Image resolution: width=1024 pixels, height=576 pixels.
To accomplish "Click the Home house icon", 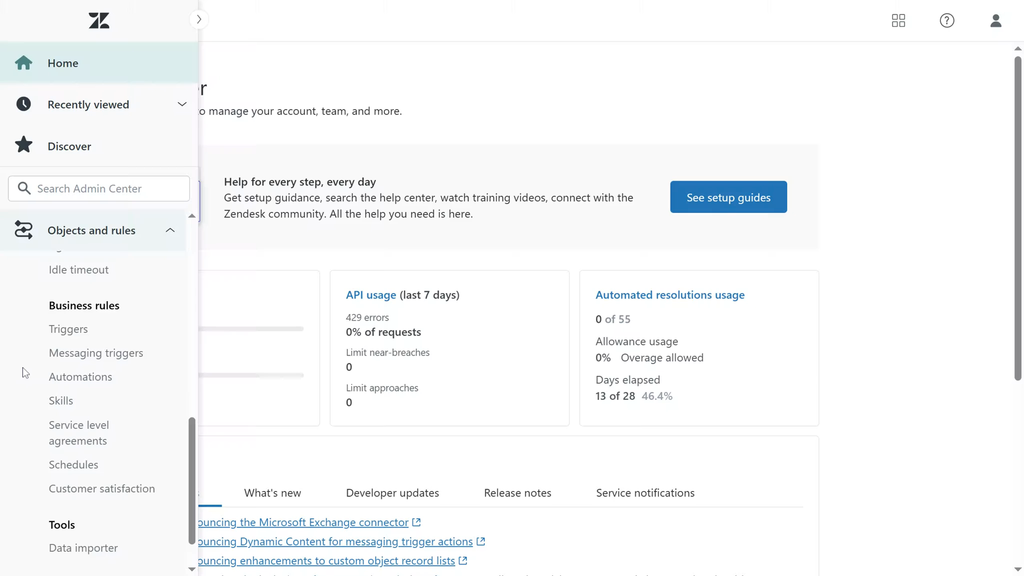I will 24,63.
